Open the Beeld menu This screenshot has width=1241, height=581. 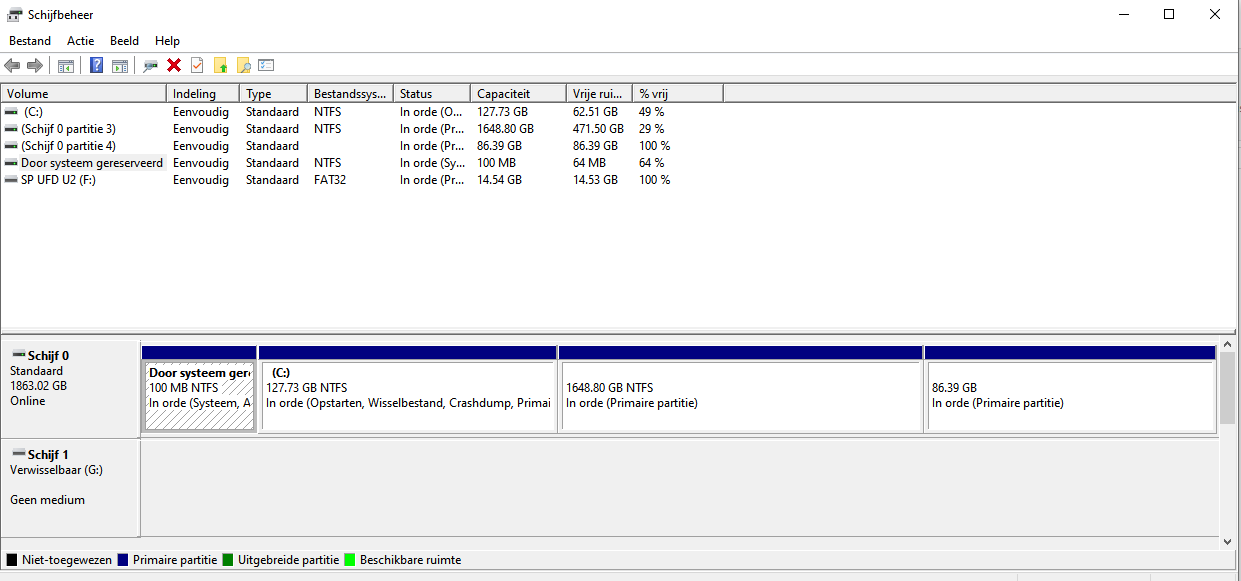click(124, 41)
